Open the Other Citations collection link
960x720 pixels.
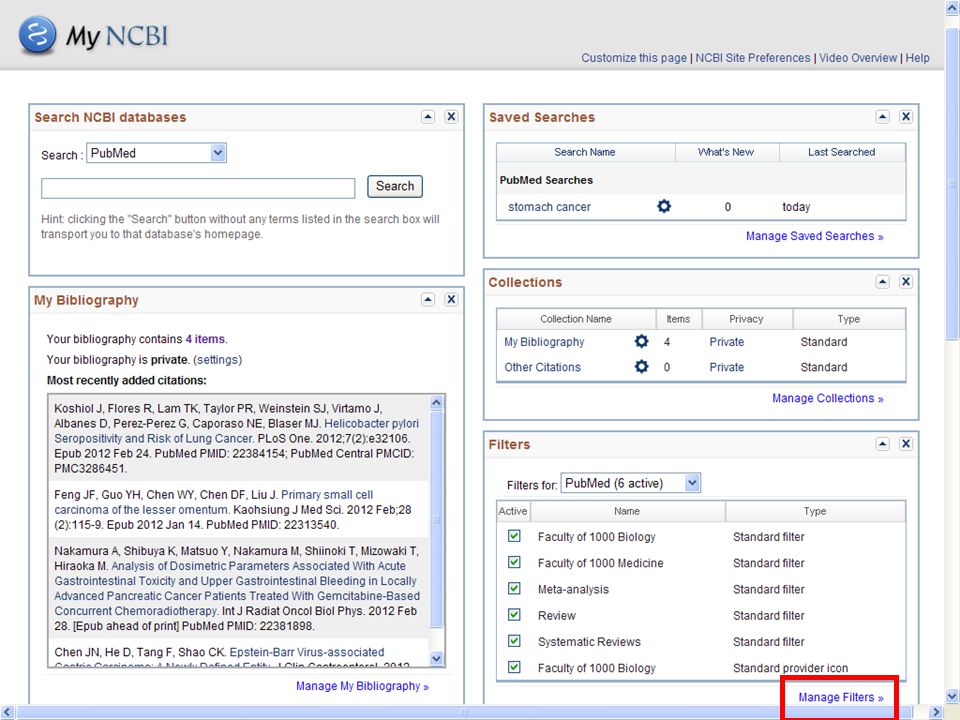click(x=542, y=367)
